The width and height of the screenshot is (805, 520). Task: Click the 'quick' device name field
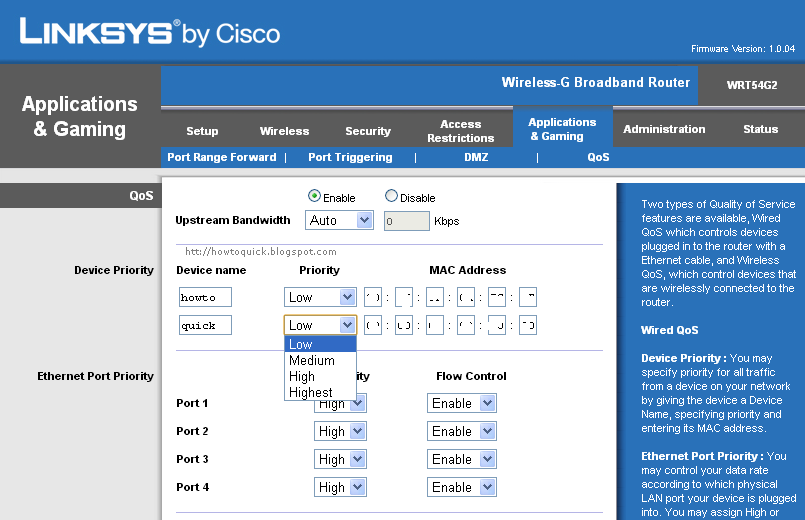205,325
